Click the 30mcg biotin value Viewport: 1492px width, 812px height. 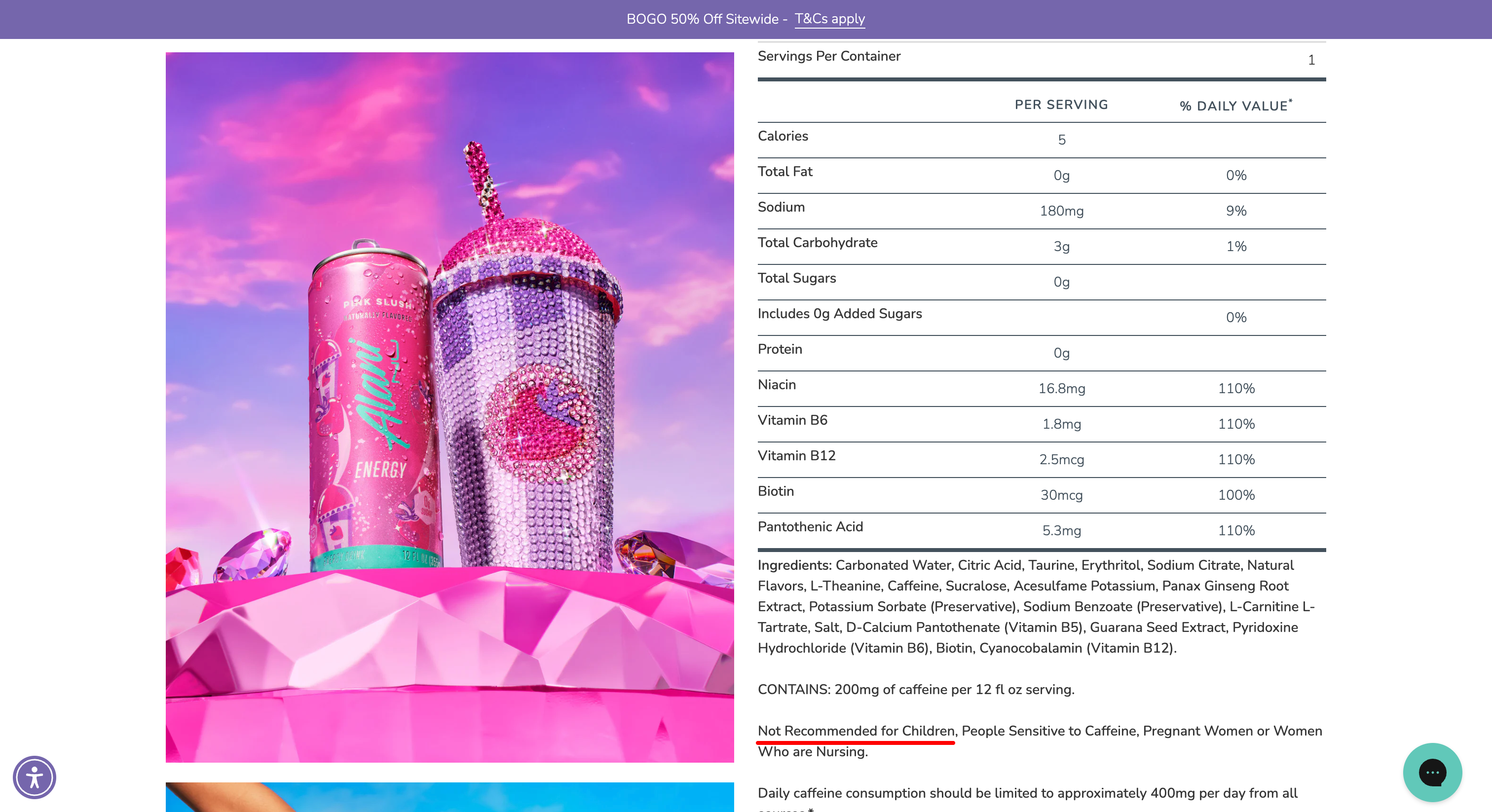point(1061,495)
